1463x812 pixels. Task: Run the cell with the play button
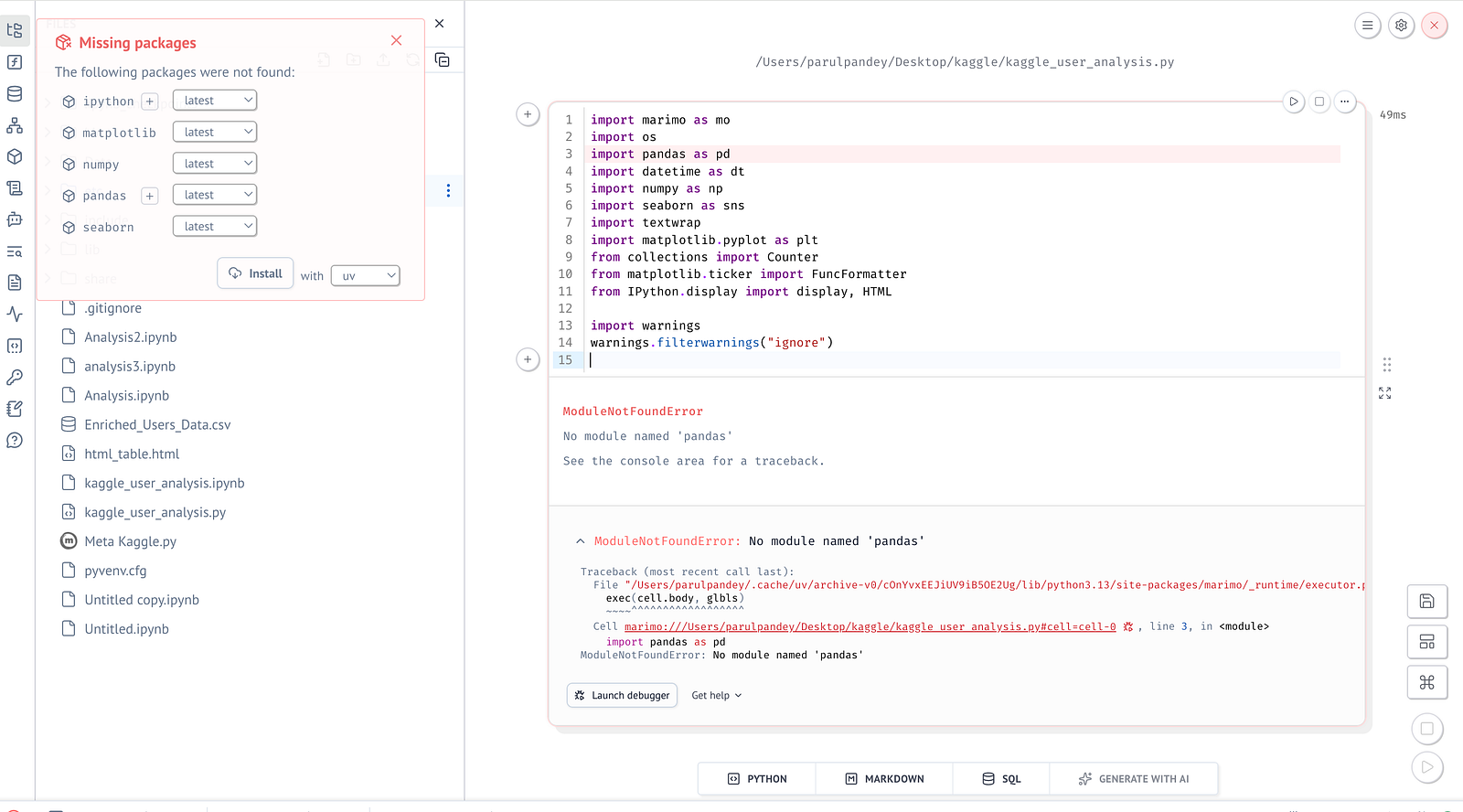point(1293,101)
